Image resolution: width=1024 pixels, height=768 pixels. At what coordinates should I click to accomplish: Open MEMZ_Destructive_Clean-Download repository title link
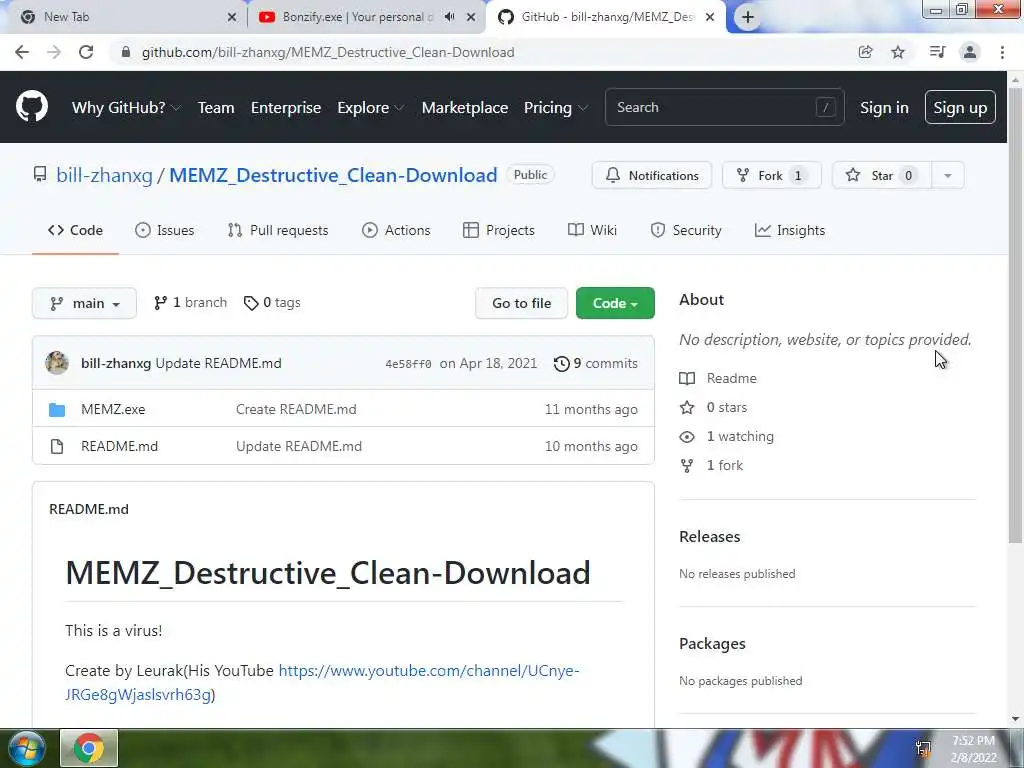(x=333, y=175)
